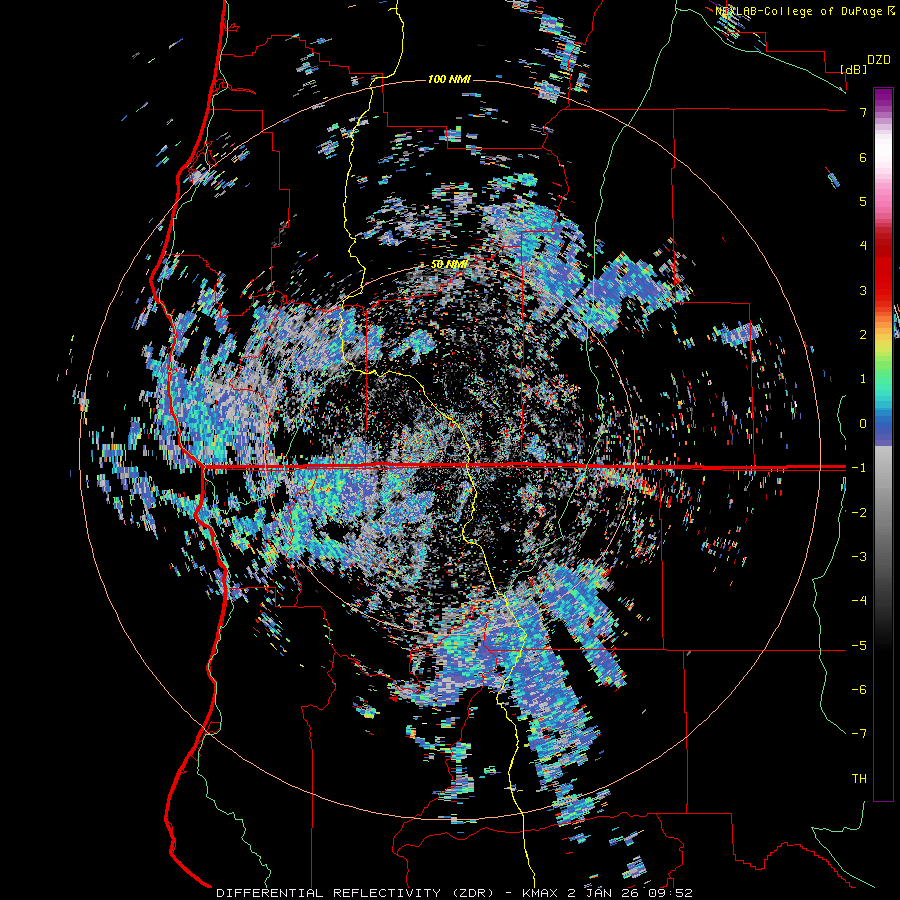Click the 100 NMI range ring label
Screen dimensions: 900x900
449,79
